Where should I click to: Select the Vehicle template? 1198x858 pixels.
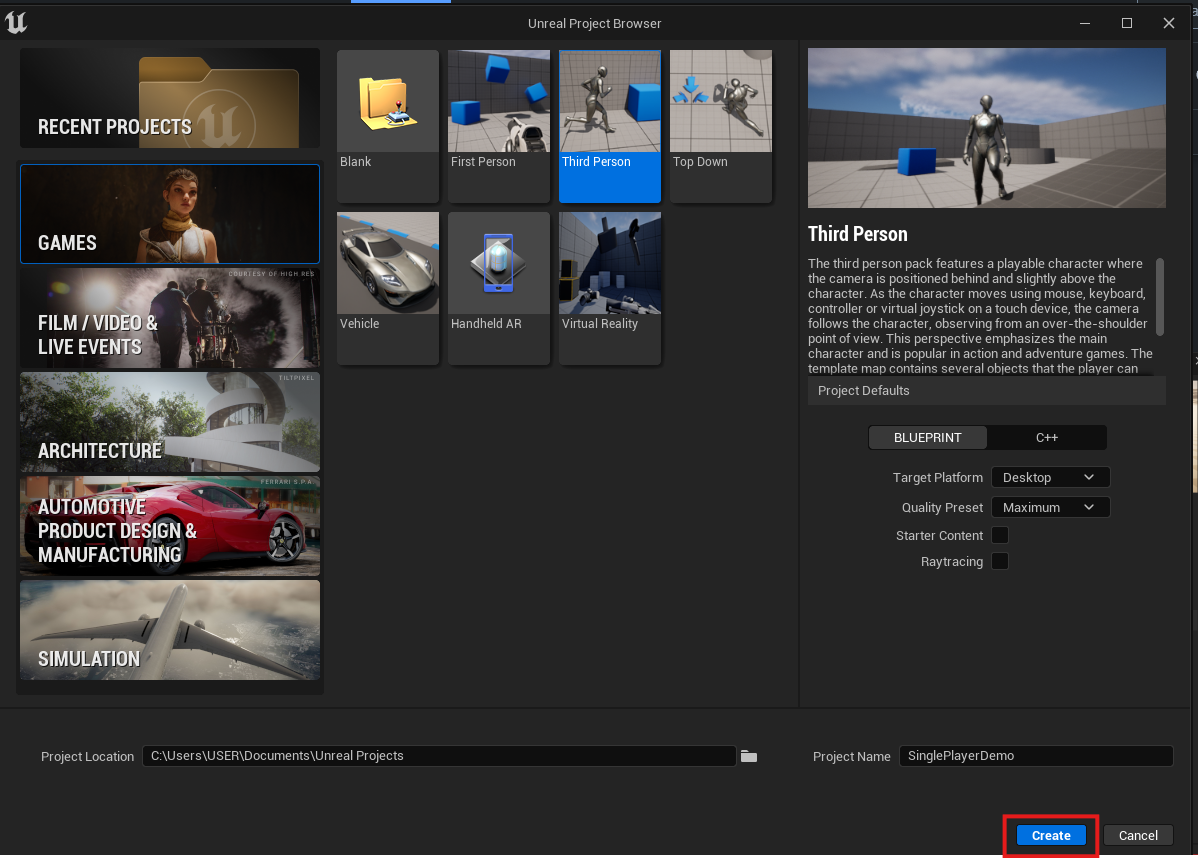pos(388,264)
